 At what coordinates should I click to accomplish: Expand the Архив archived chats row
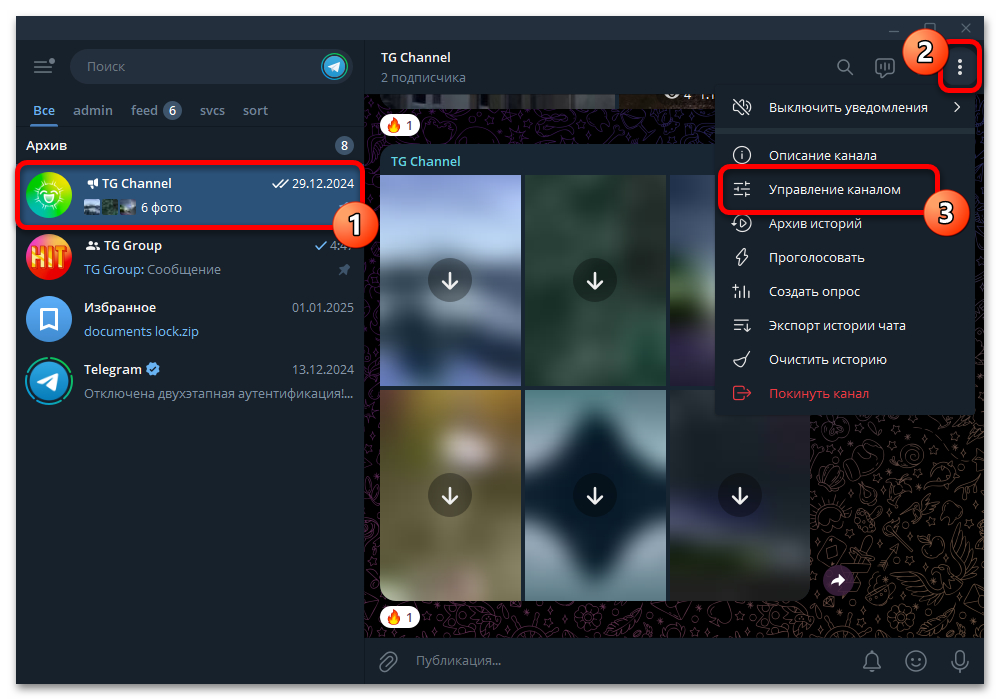[x=190, y=145]
